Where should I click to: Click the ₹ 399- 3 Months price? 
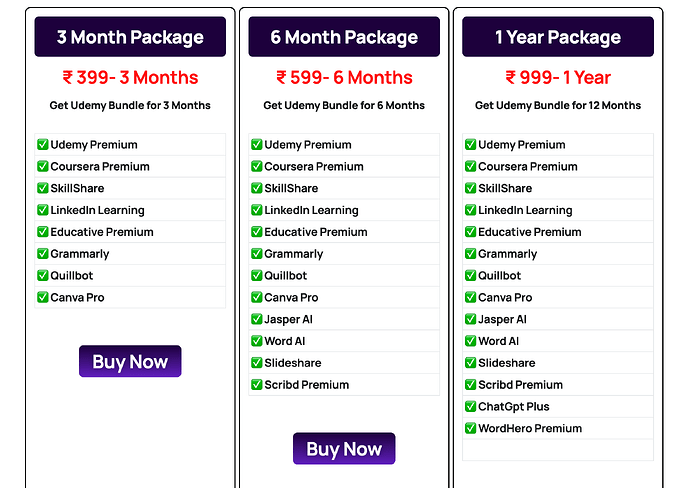tap(130, 77)
